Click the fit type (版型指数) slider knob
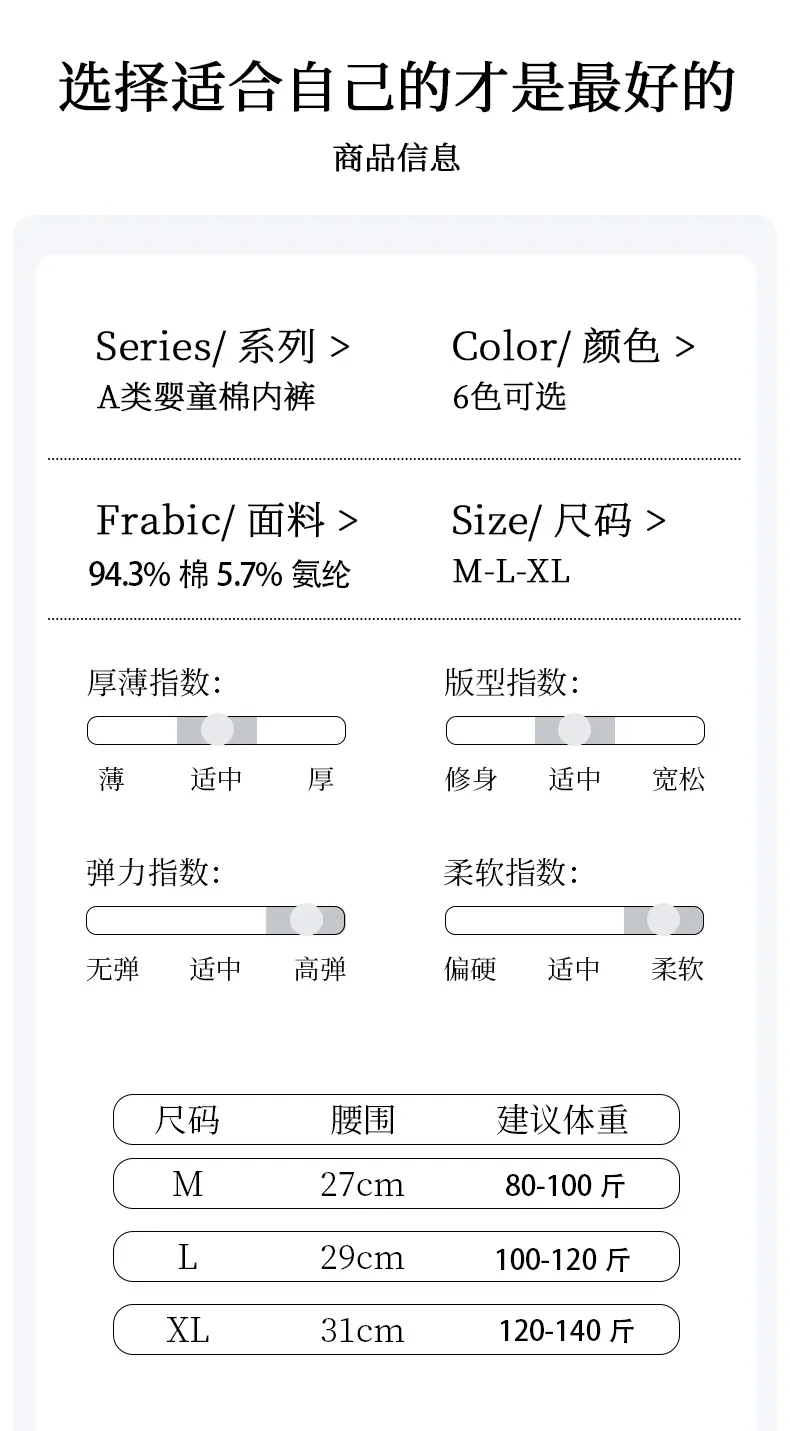This screenshot has height=1431, width=790. pyautogui.click(x=574, y=730)
